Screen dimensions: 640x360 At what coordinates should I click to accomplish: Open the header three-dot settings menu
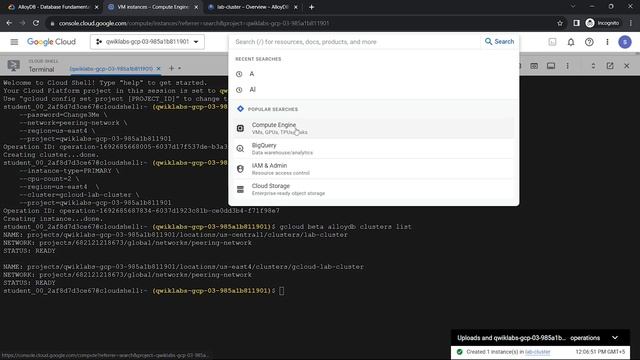coord(607,42)
